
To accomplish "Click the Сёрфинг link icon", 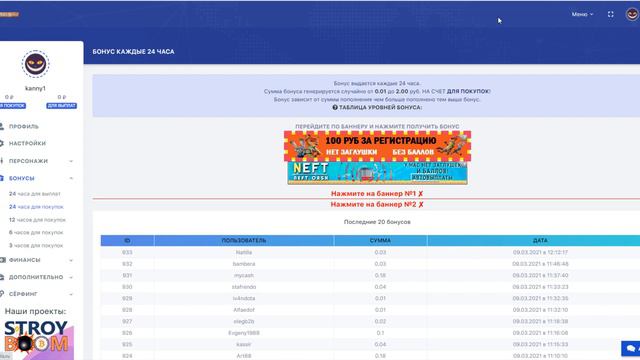I will click(2, 294).
